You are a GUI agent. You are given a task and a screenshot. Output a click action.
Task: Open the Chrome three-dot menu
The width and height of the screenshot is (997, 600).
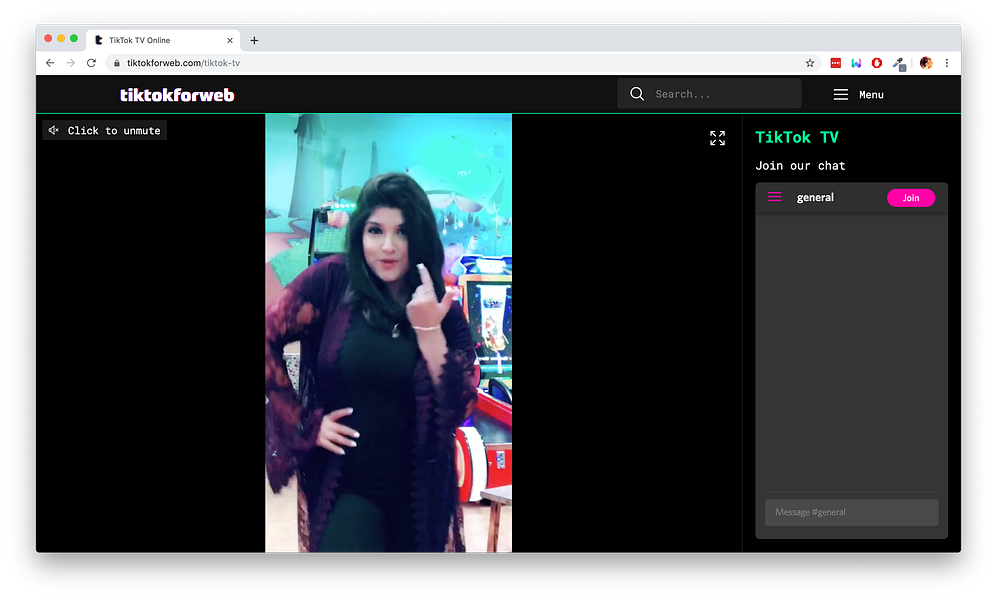point(947,62)
